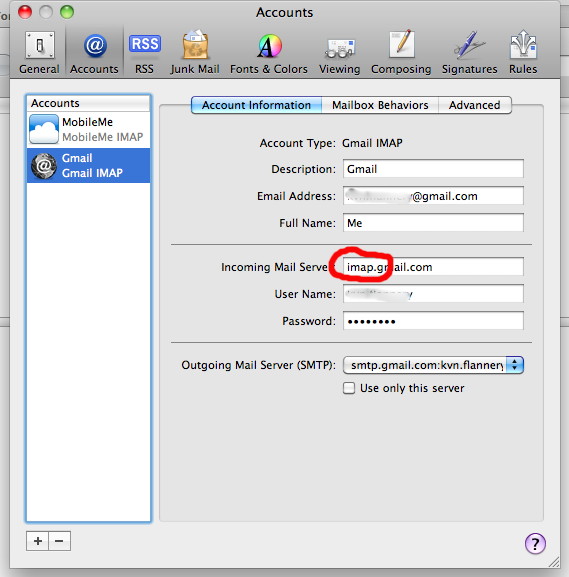Click the Accounts list header
The width and height of the screenshot is (569, 577).
click(x=88, y=103)
